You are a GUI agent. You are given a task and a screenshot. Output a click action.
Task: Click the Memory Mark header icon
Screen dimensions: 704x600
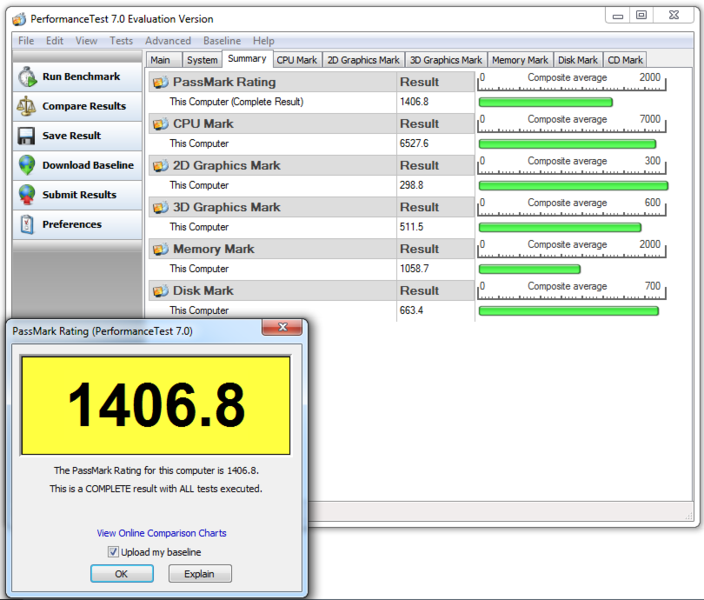click(160, 249)
